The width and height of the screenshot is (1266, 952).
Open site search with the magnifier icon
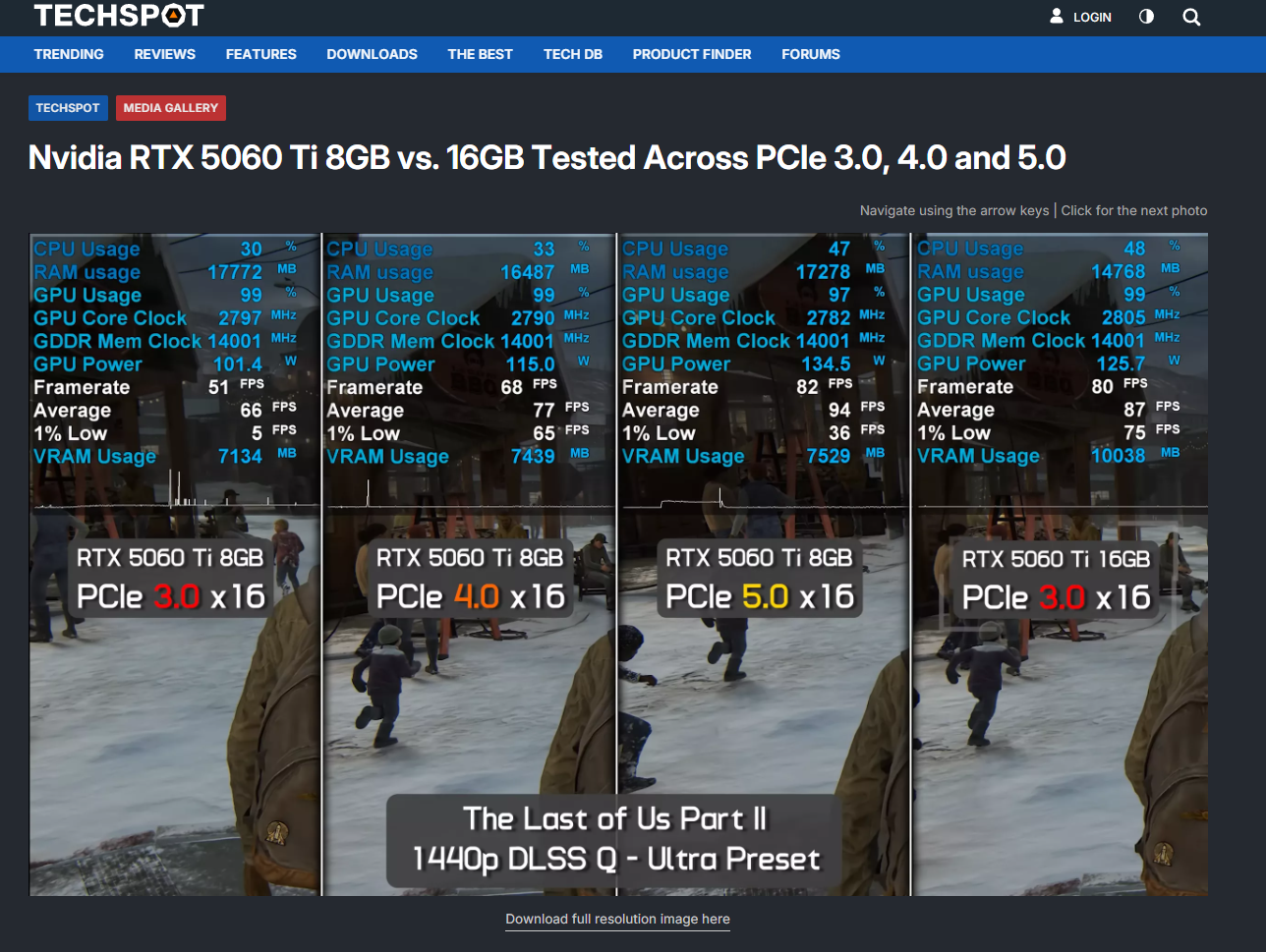pos(1191,17)
